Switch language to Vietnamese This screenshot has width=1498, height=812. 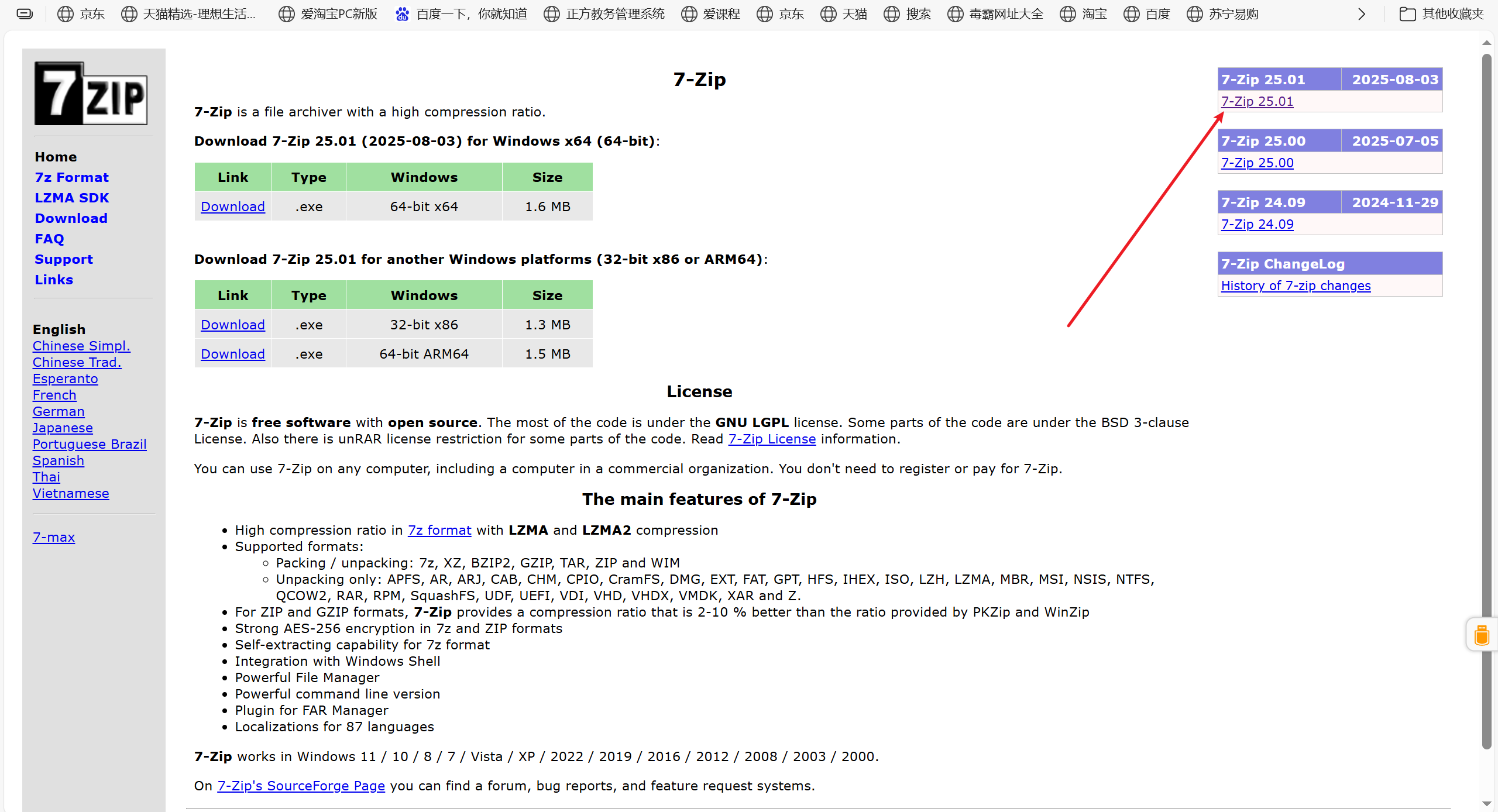click(71, 493)
